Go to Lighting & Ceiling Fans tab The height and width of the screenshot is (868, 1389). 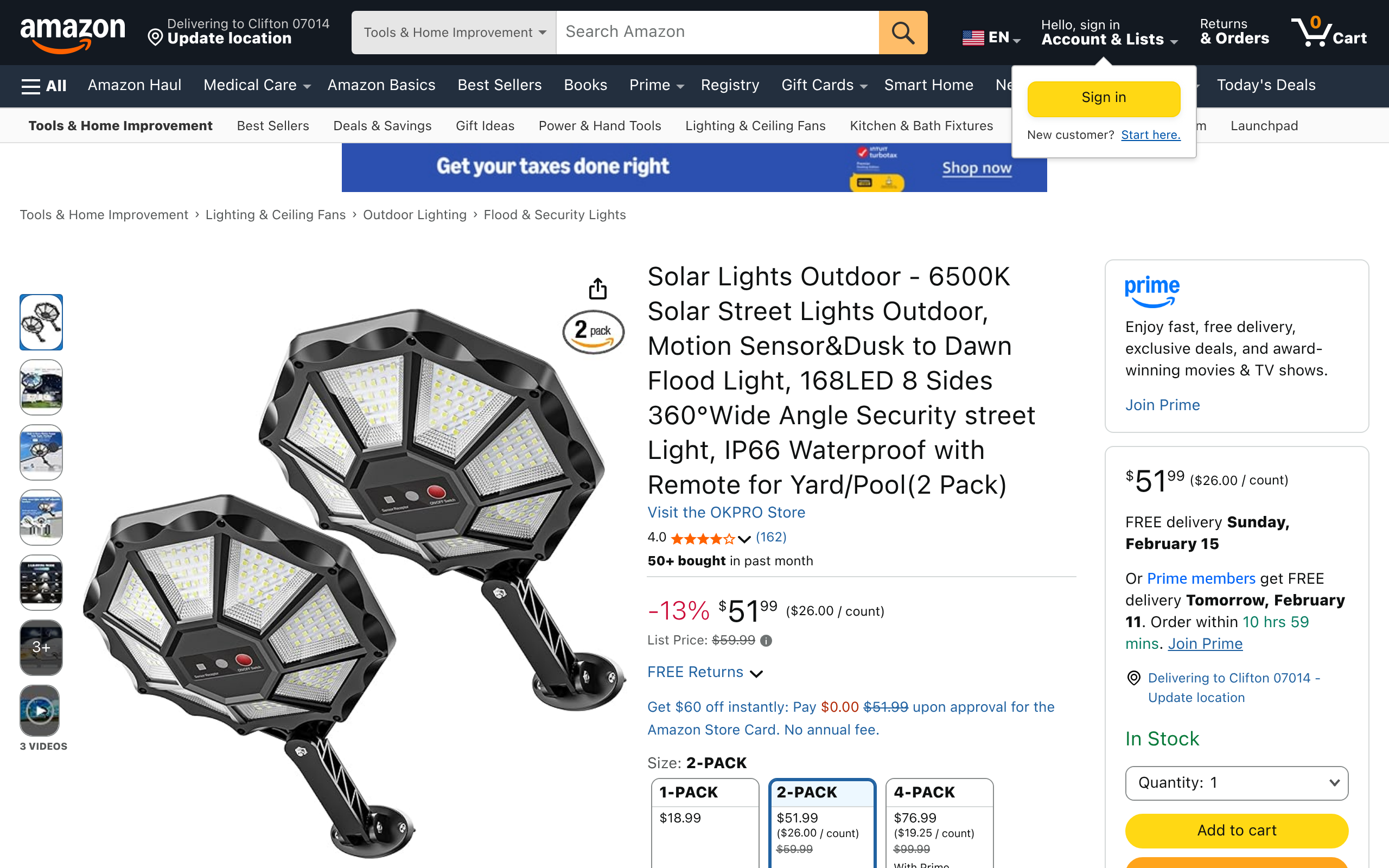pyautogui.click(x=755, y=126)
